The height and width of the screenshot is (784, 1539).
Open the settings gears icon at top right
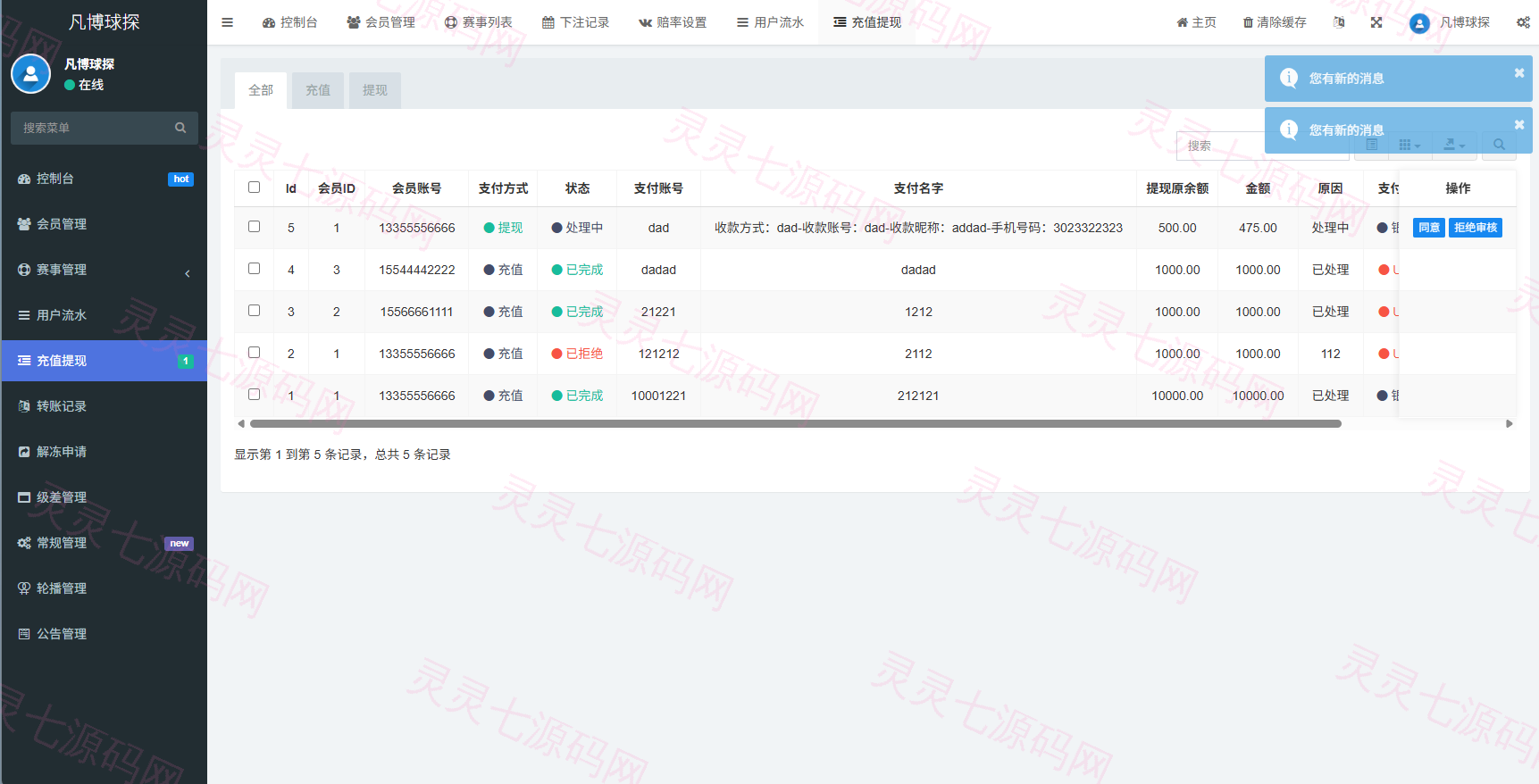click(1523, 22)
